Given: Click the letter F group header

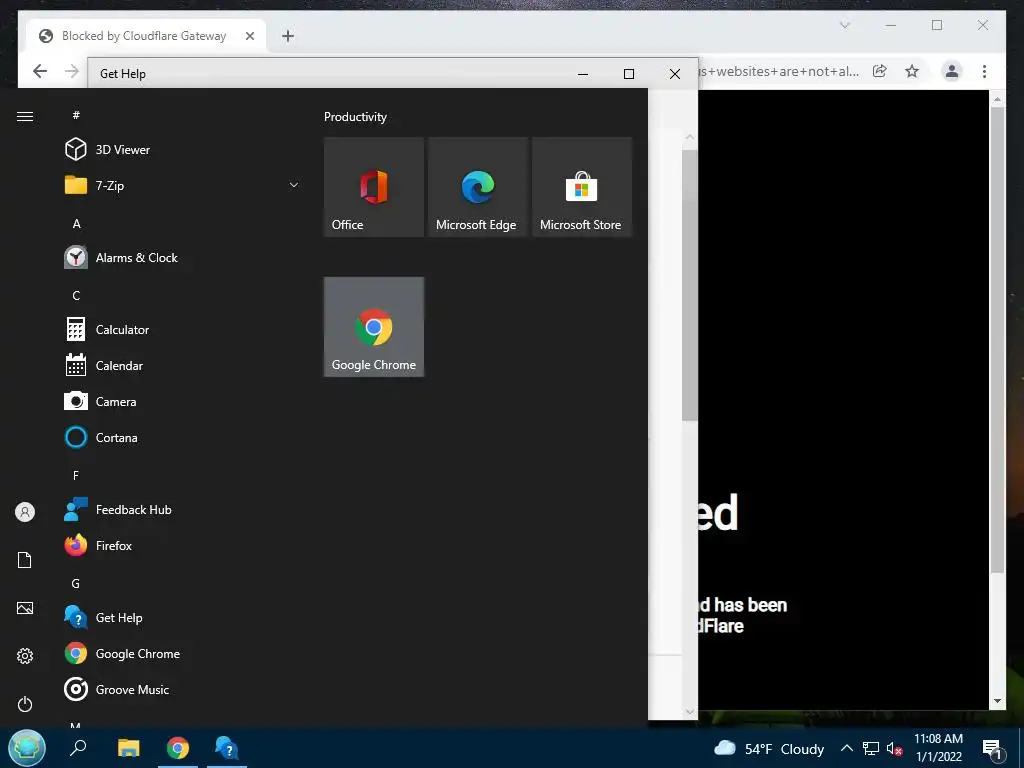Looking at the screenshot, I should [x=76, y=475].
